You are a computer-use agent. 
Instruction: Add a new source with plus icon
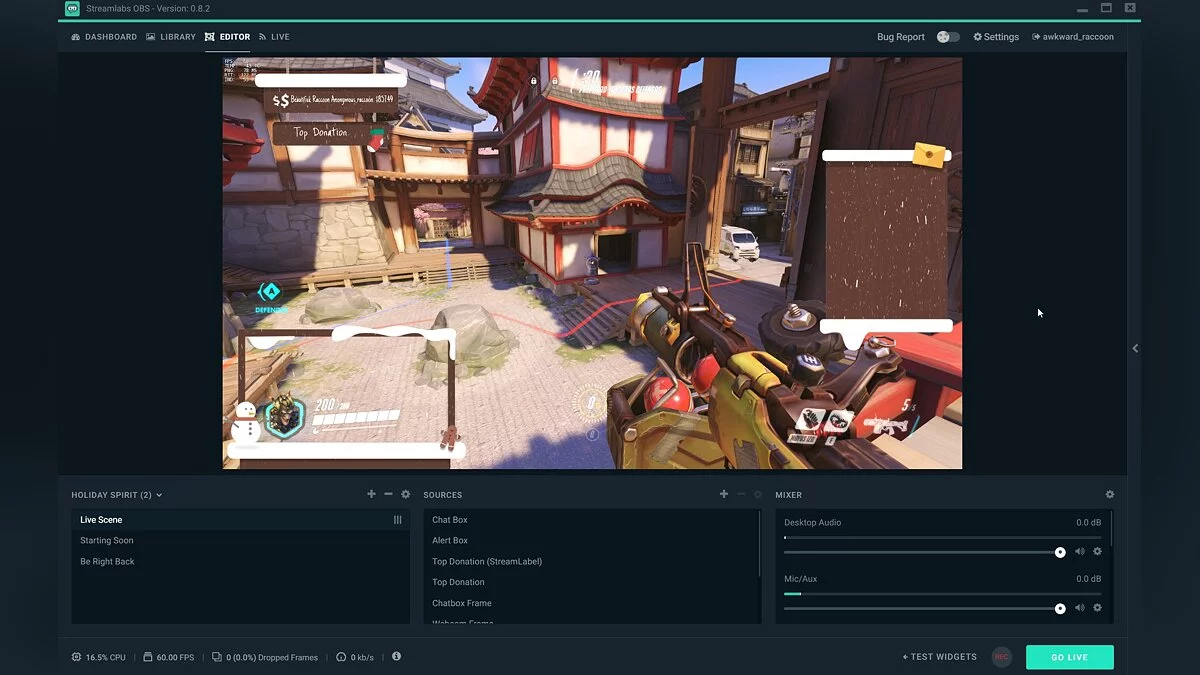[x=724, y=494]
